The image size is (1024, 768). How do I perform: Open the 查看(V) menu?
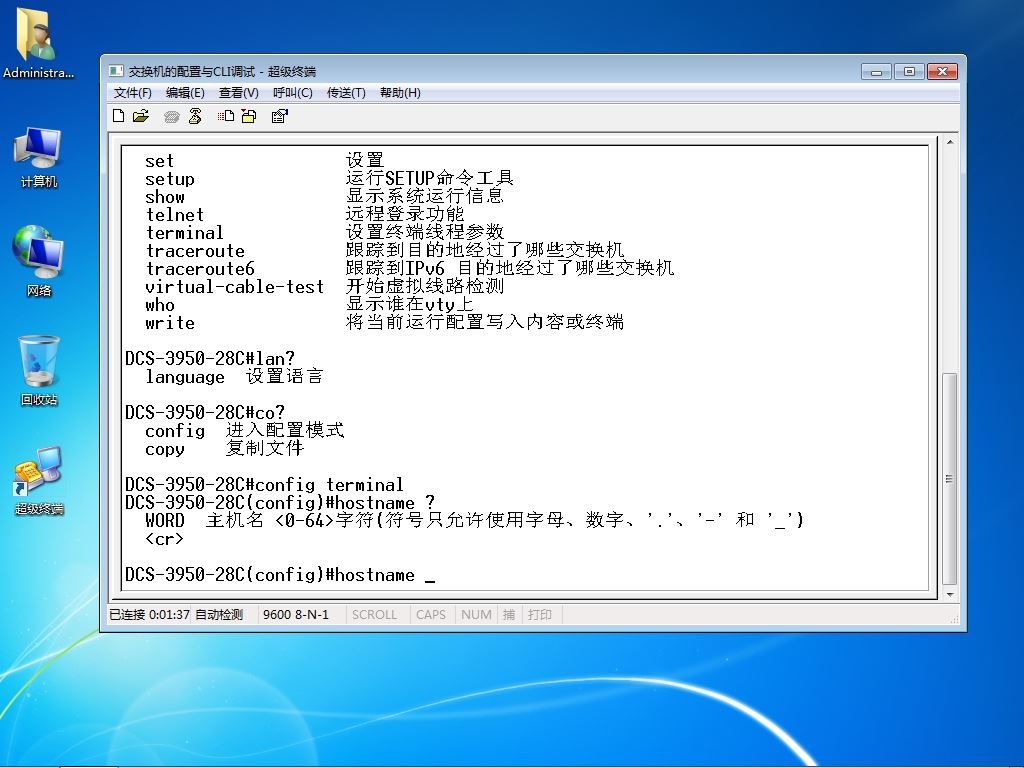[238, 93]
